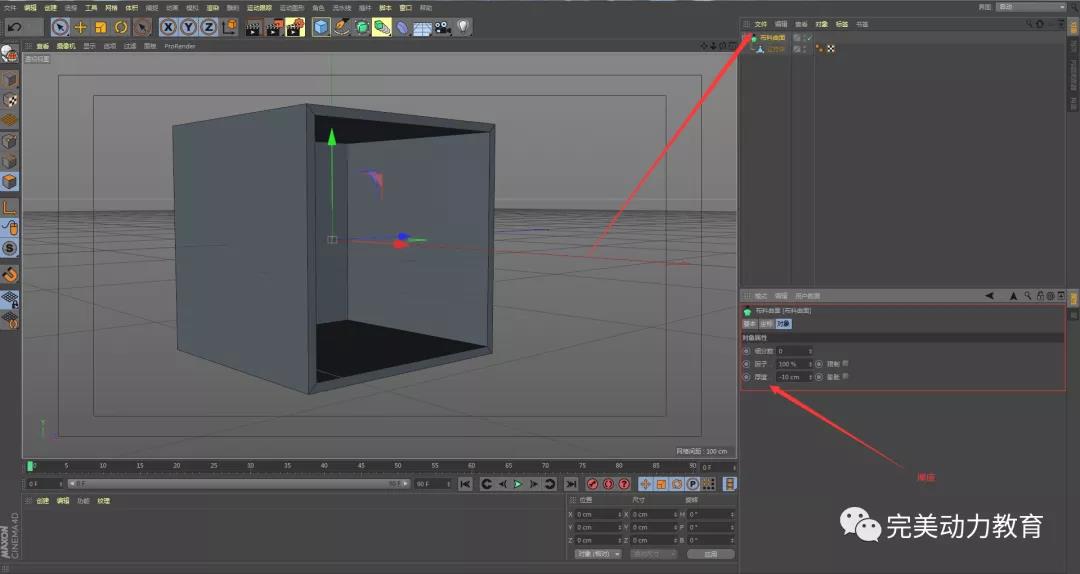Toggle X axis lock
The image size is (1080, 574).
[x=167, y=27]
